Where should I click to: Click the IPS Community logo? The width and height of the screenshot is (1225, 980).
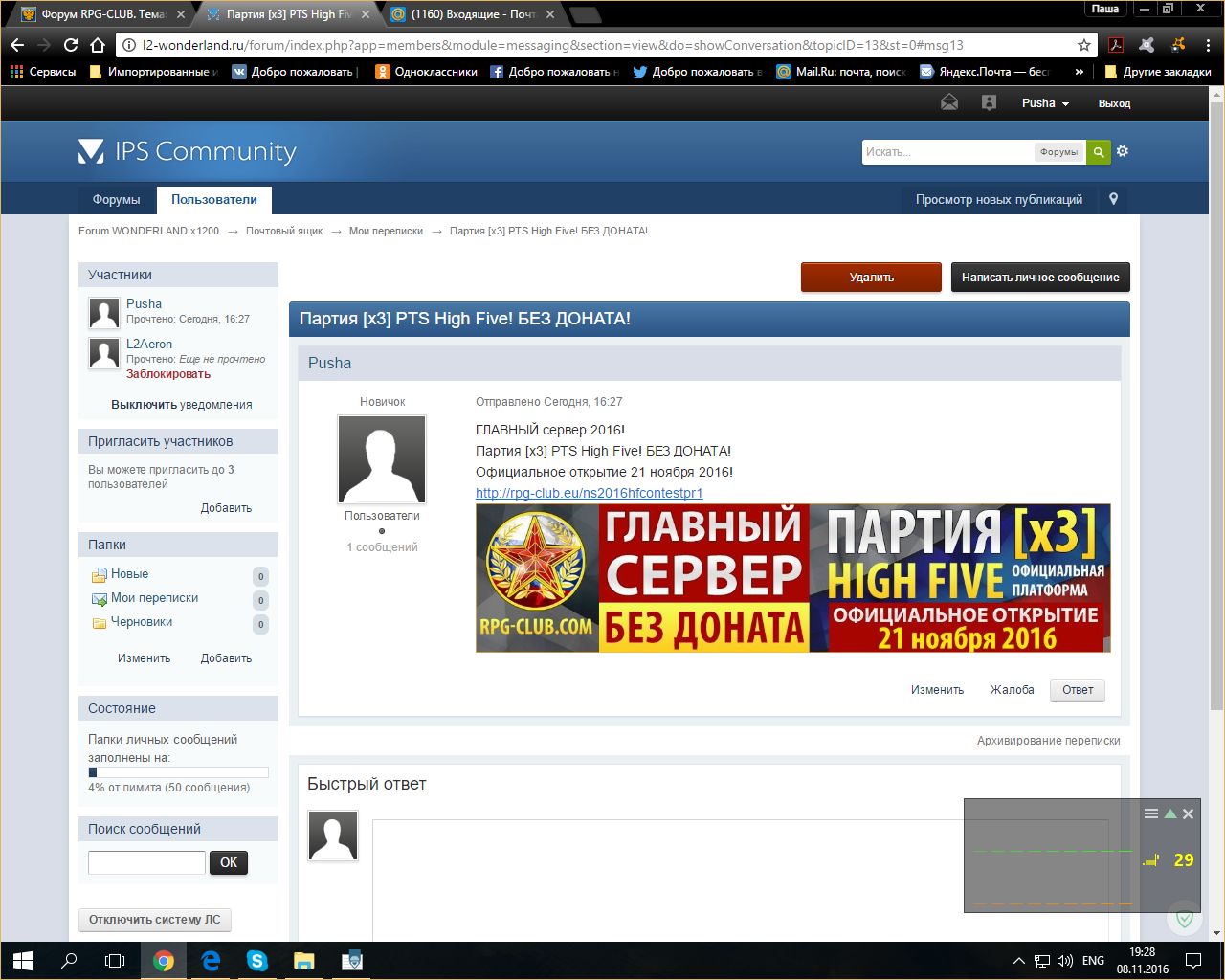(x=187, y=151)
